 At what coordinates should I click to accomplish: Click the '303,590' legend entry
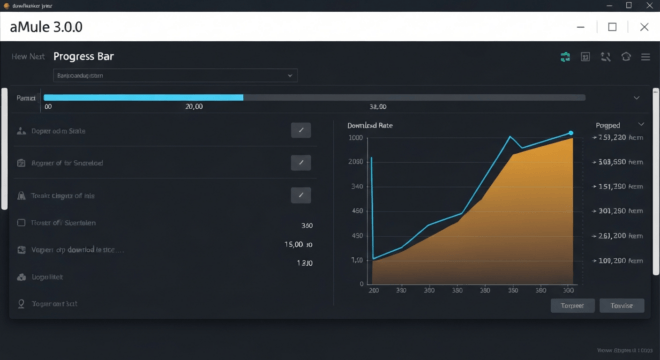click(618, 162)
